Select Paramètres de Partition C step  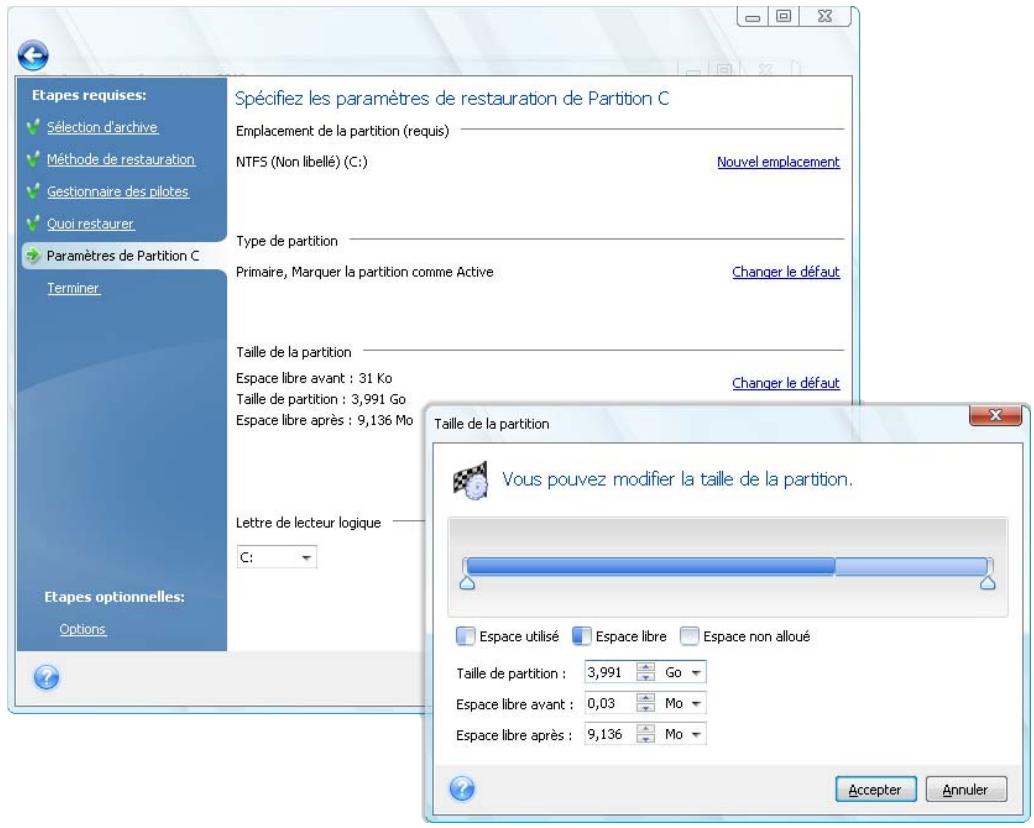[123, 256]
